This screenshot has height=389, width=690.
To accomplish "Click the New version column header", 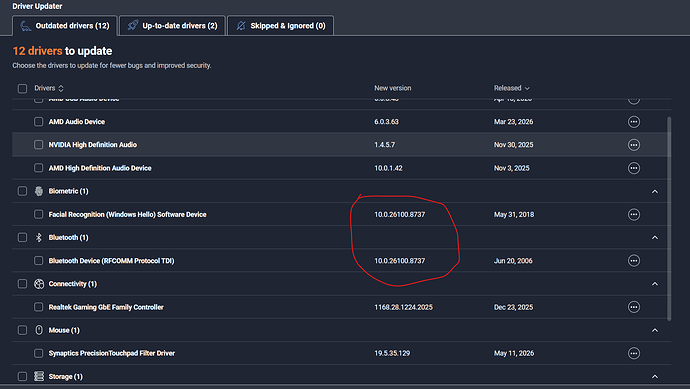I will (x=393, y=88).
